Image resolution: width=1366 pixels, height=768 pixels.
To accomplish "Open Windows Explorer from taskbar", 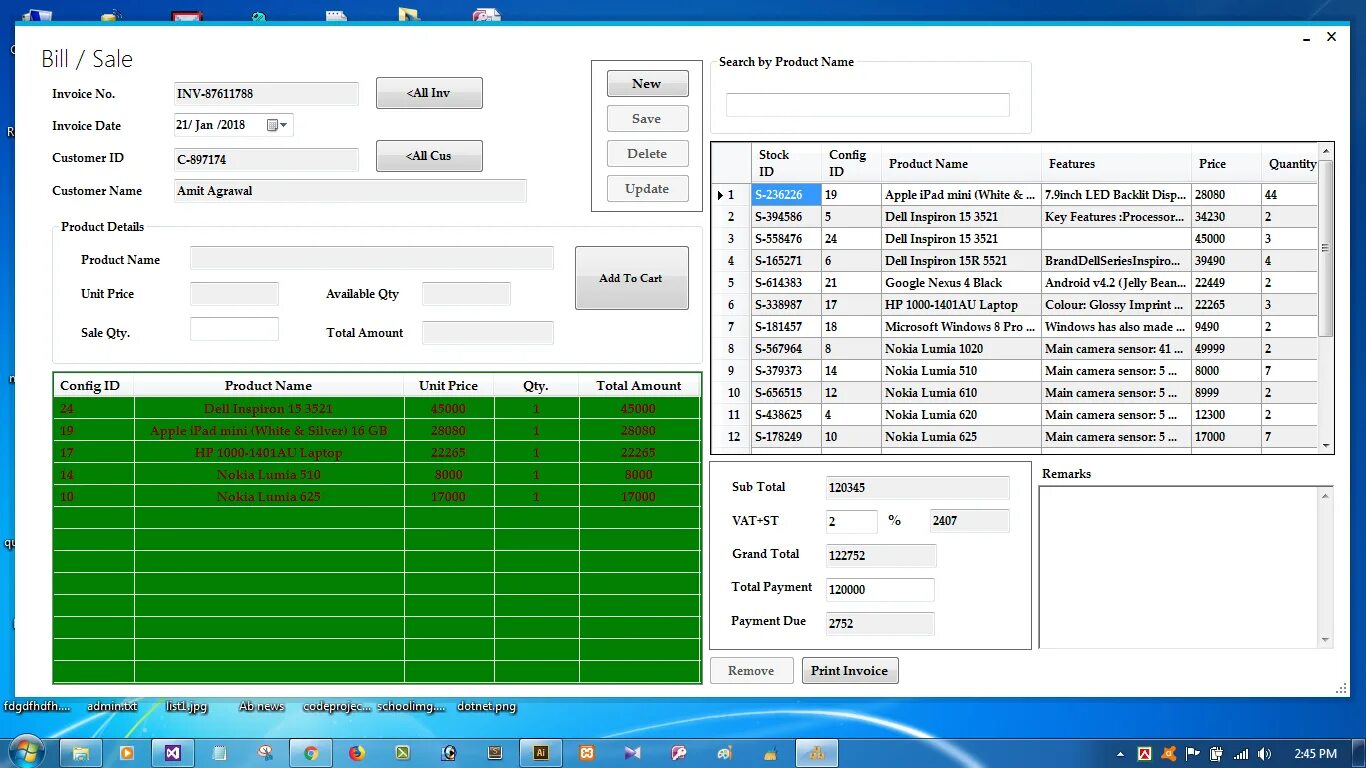I will point(81,753).
